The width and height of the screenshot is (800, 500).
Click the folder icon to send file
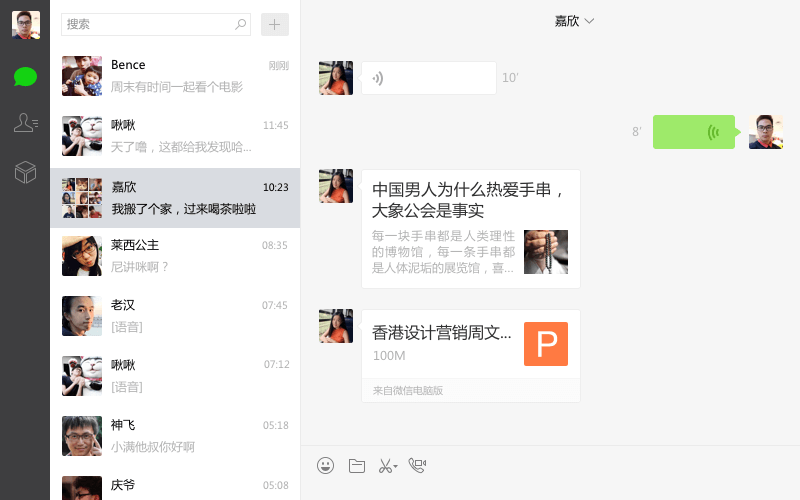coord(357,465)
